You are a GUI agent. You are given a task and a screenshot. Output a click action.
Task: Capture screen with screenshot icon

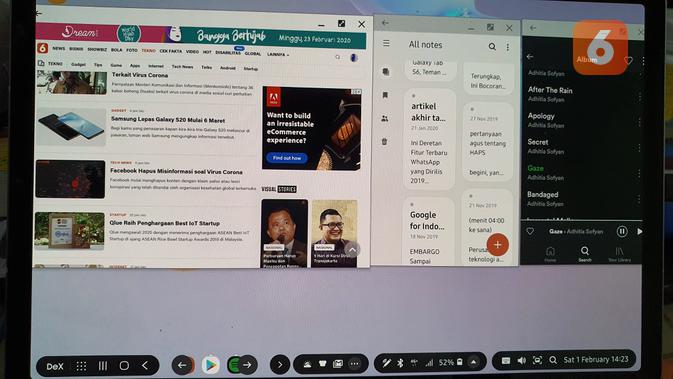[x=537, y=360]
